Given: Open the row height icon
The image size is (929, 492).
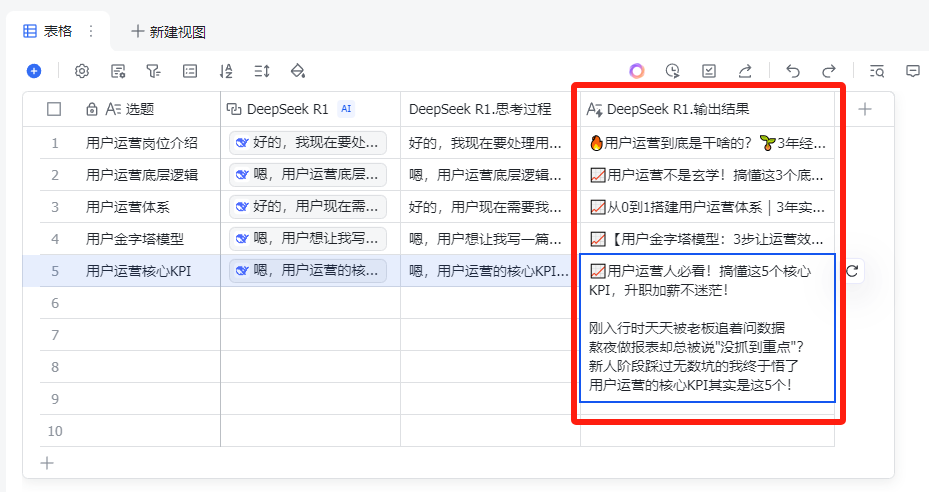Looking at the screenshot, I should (262, 71).
